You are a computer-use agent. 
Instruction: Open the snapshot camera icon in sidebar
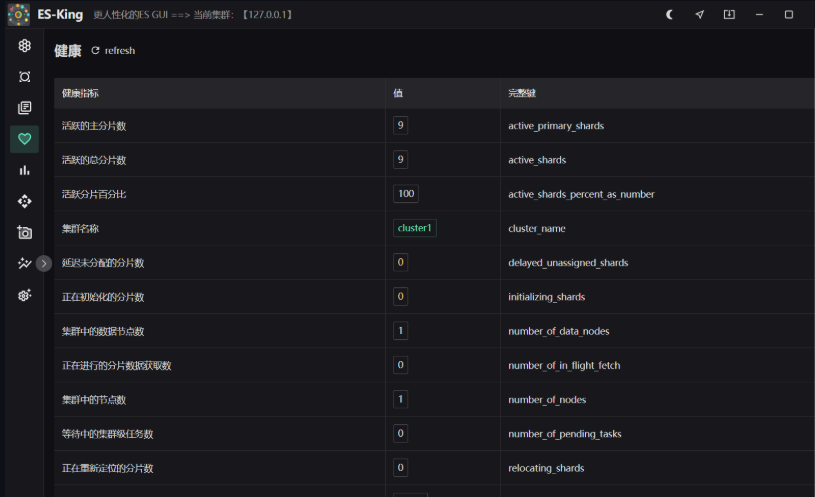pos(25,232)
